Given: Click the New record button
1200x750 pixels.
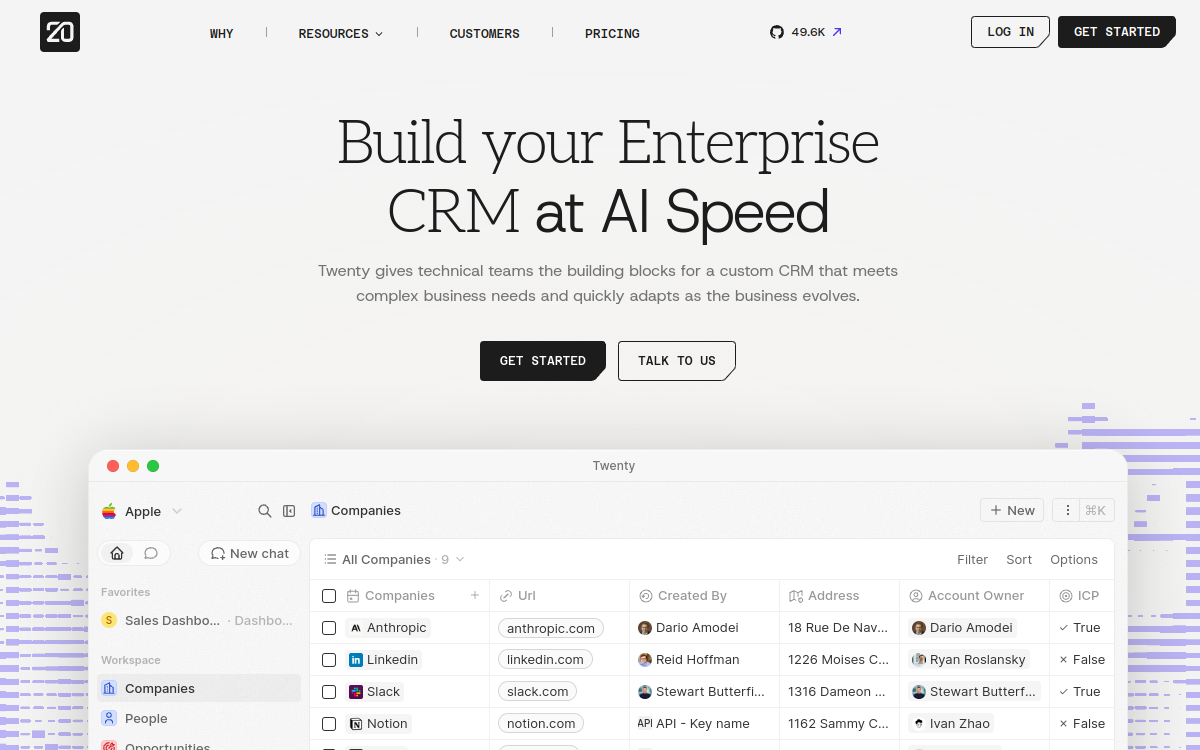Looking at the screenshot, I should click(1012, 510).
